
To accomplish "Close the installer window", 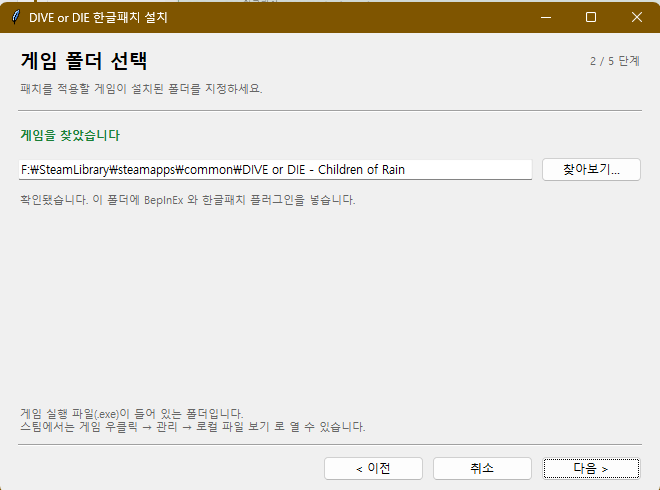I will pyautogui.click(x=637, y=17).
